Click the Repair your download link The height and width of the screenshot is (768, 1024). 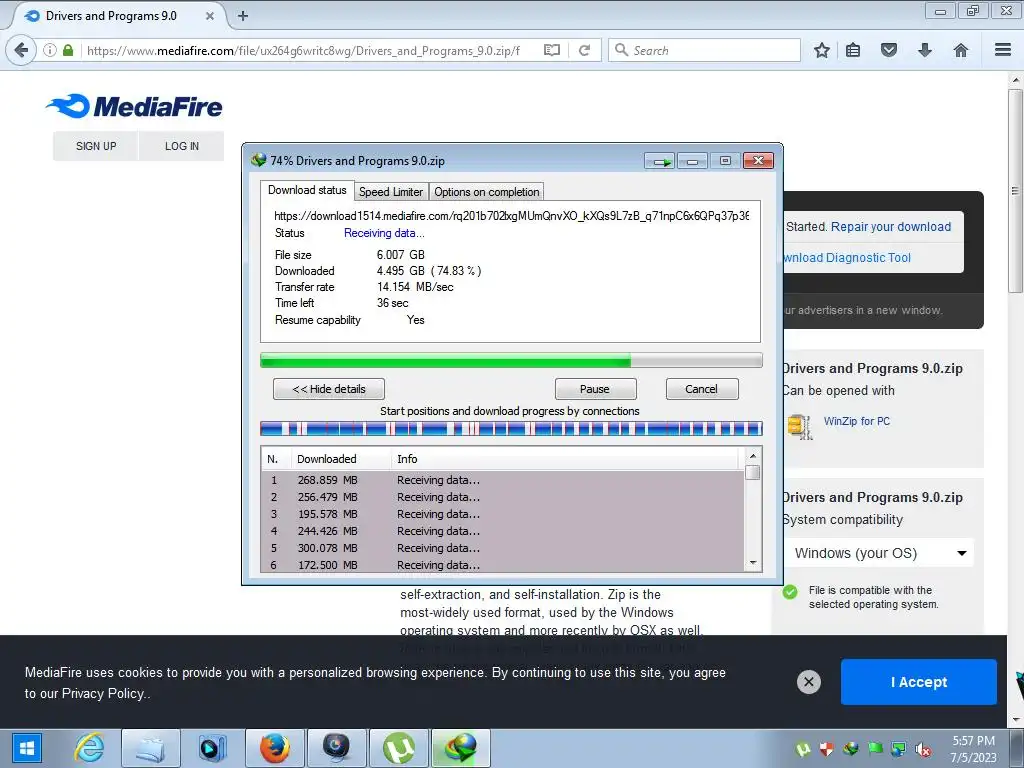point(891,227)
